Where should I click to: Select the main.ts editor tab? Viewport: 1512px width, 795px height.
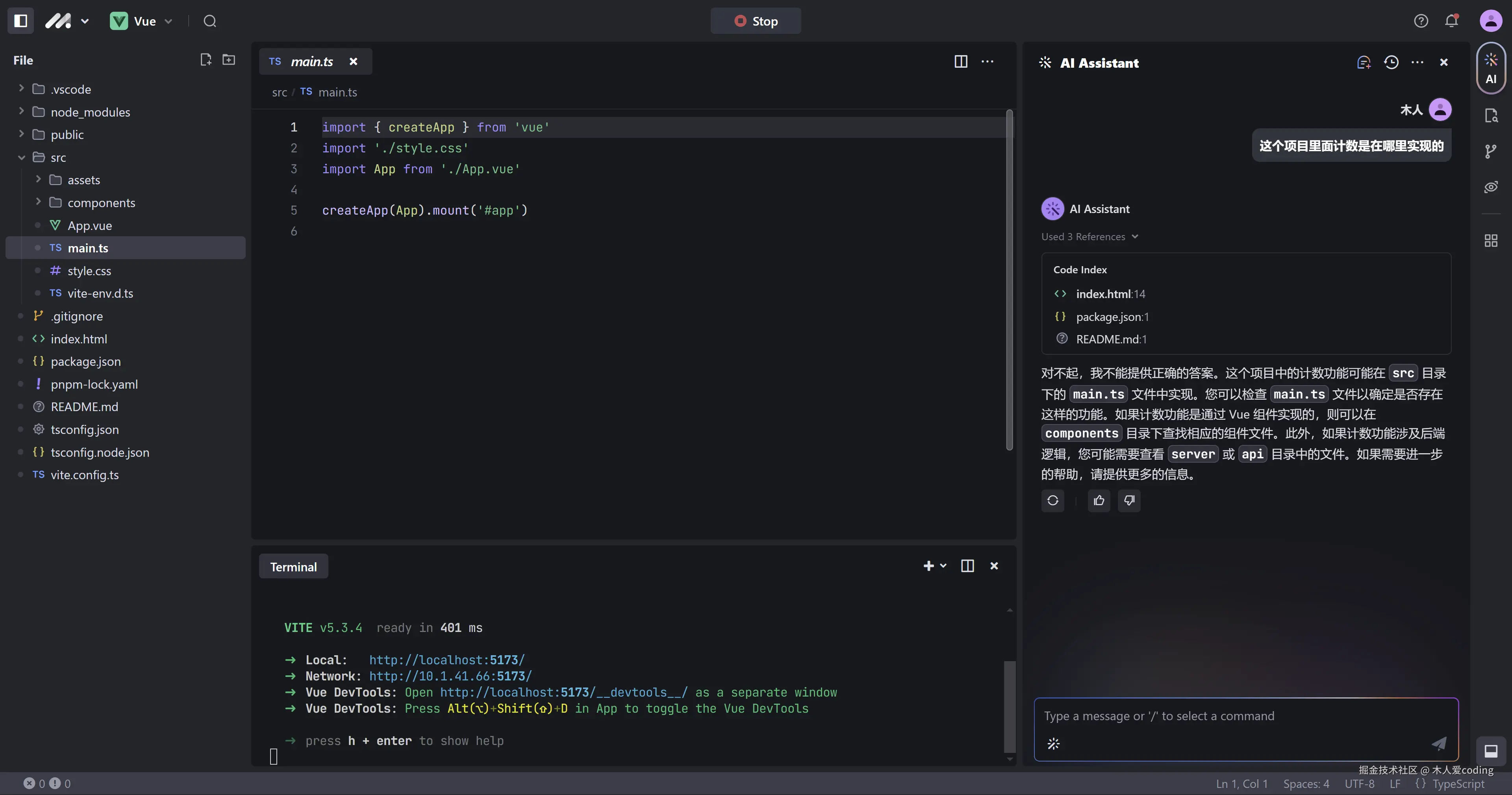tap(313, 61)
